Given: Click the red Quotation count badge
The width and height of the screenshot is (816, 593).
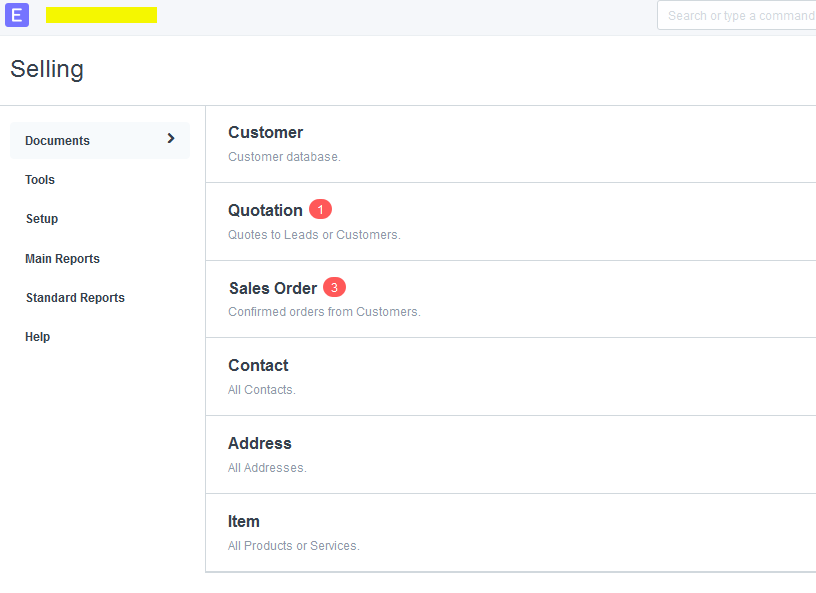Looking at the screenshot, I should [x=321, y=209].
